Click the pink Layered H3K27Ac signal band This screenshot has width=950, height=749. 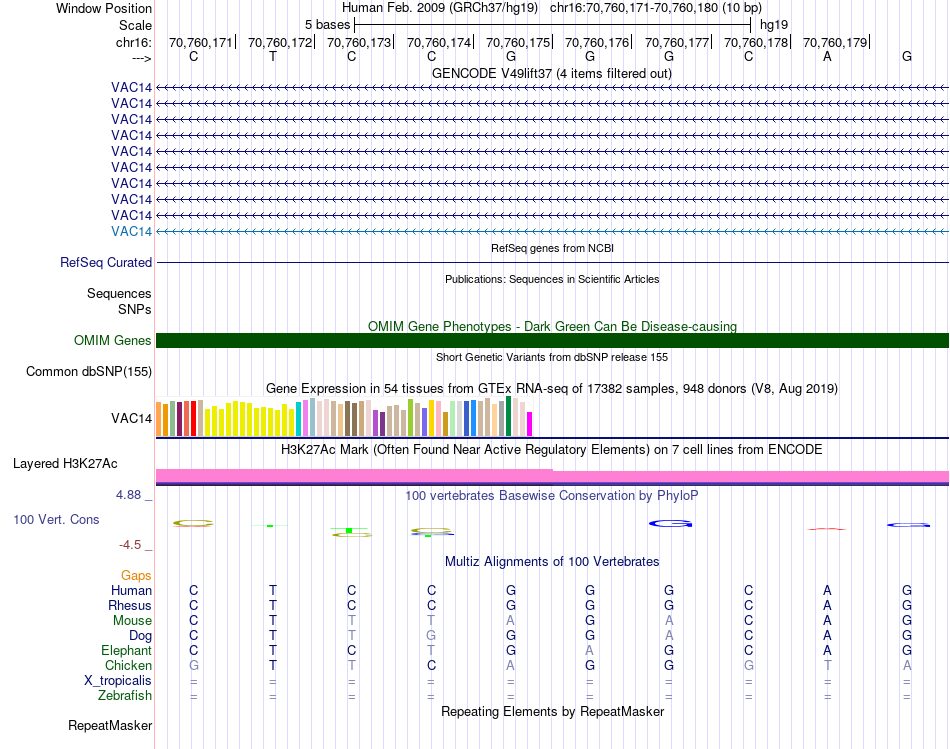click(552, 476)
